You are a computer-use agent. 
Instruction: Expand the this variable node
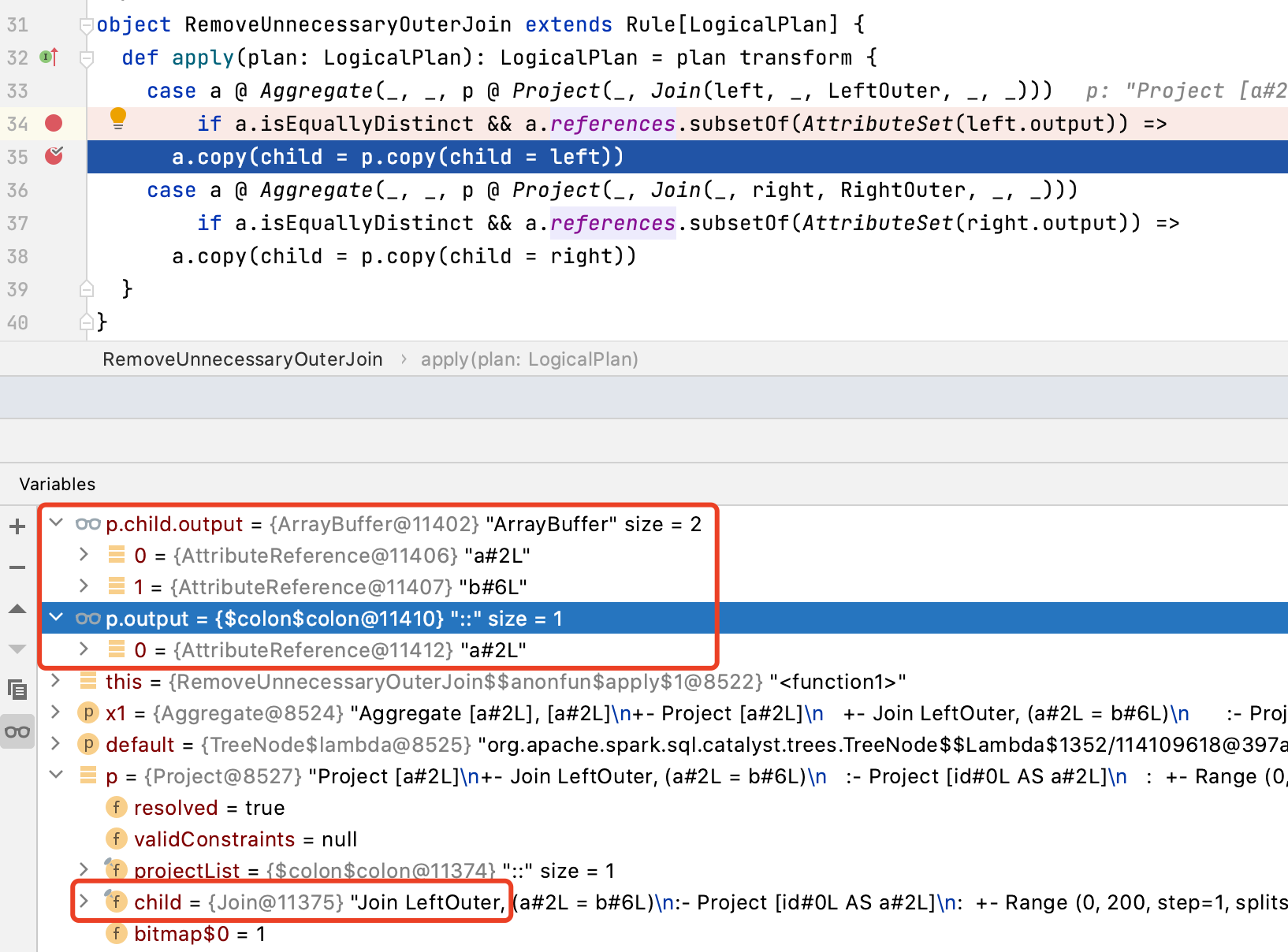click(x=55, y=680)
